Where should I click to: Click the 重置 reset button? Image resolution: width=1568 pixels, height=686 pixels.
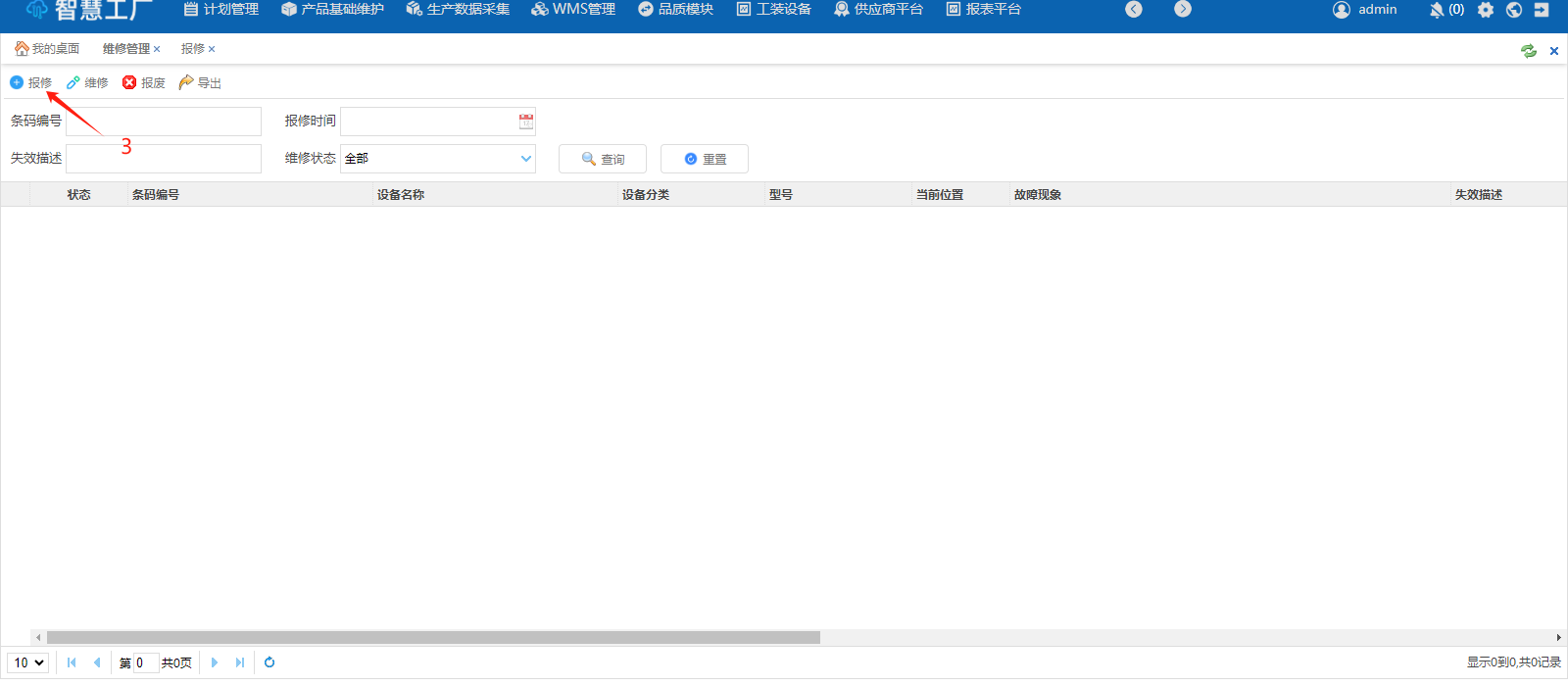click(x=705, y=159)
